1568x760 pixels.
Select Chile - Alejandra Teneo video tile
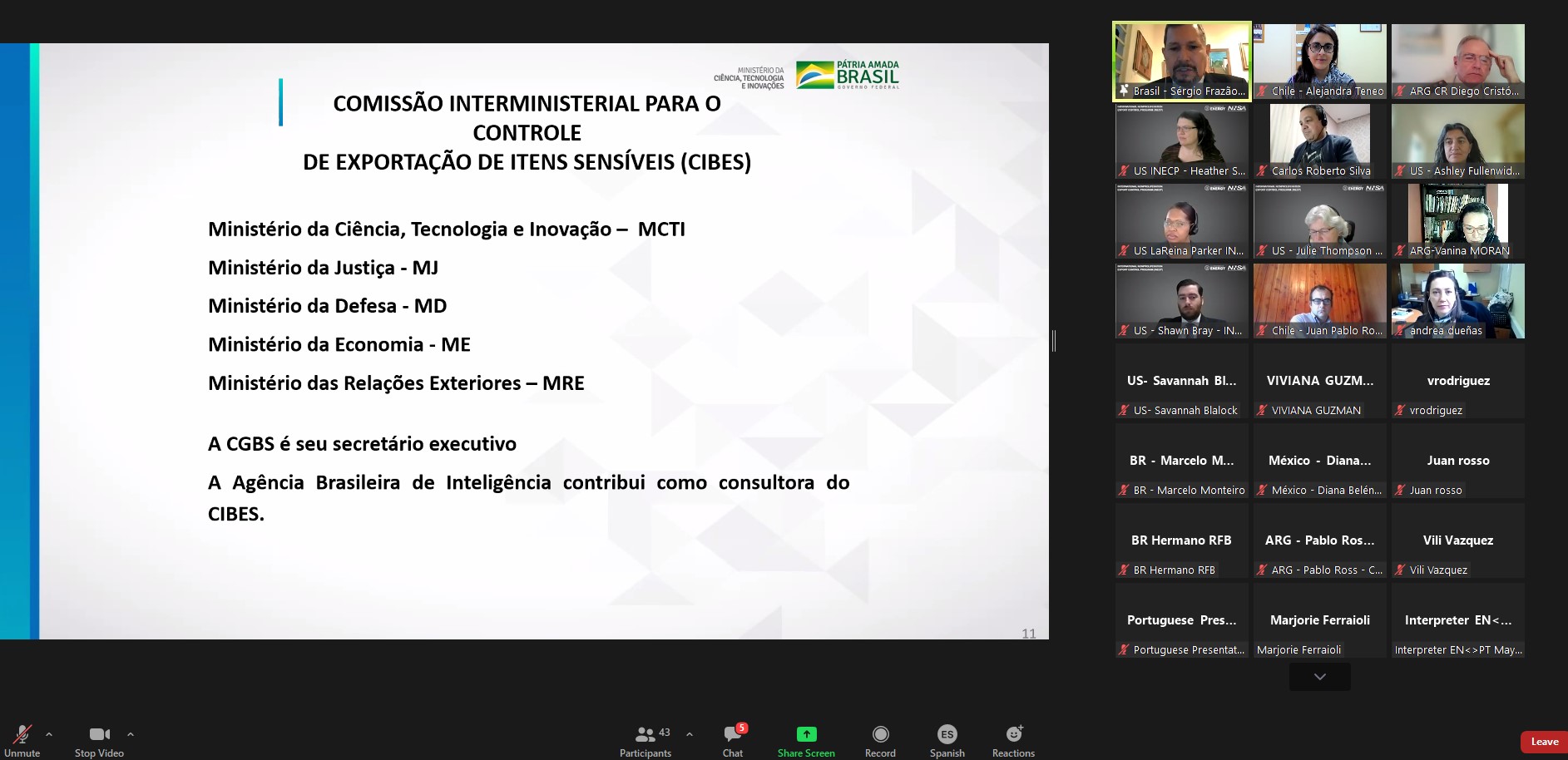coord(1320,61)
